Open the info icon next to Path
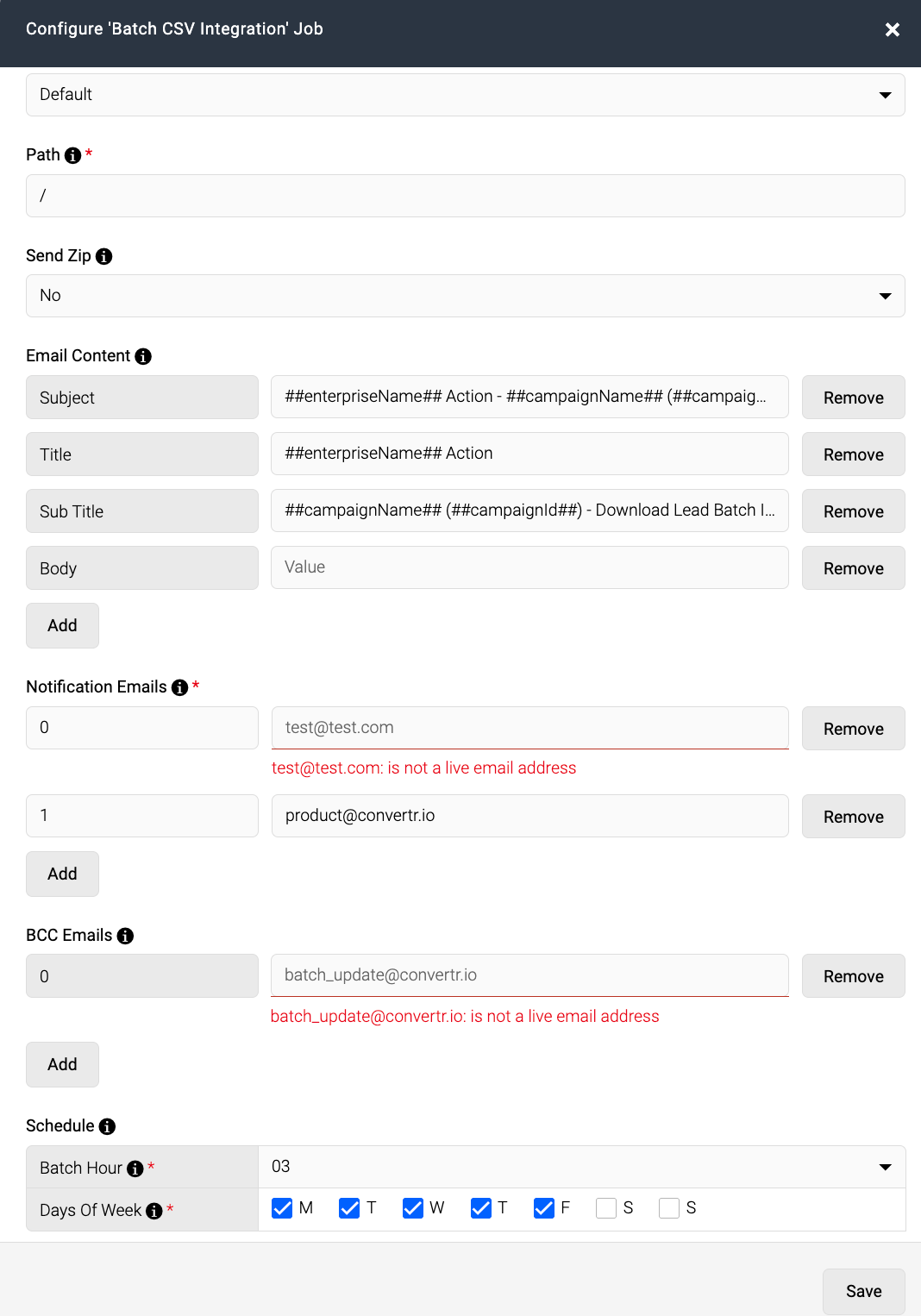Viewport: 921px width, 1316px height. pyautogui.click(x=73, y=155)
